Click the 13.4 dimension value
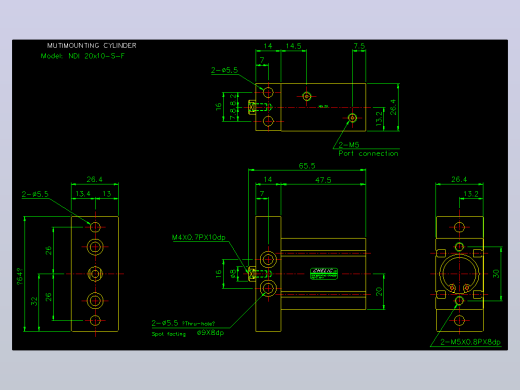The width and height of the screenshot is (520, 390). pos(83,194)
